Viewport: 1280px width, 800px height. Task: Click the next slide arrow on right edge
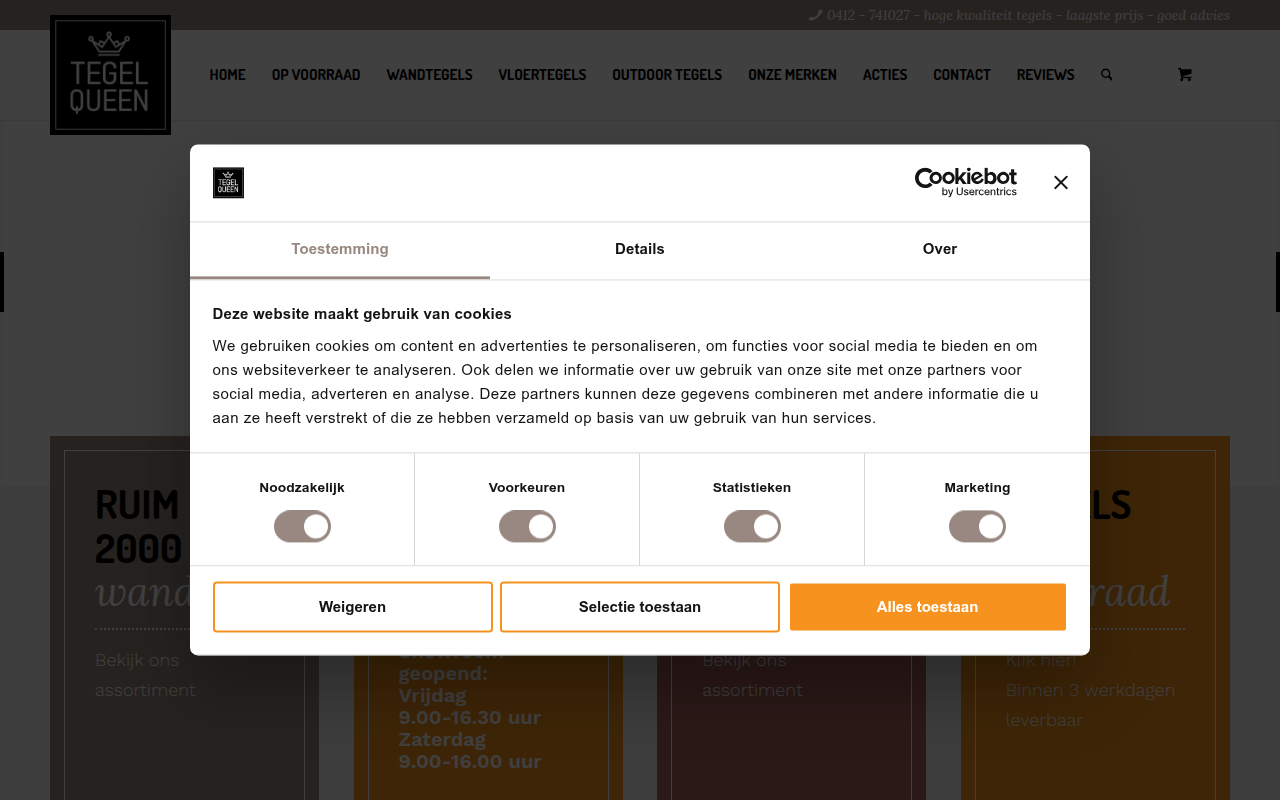tap(1277, 282)
